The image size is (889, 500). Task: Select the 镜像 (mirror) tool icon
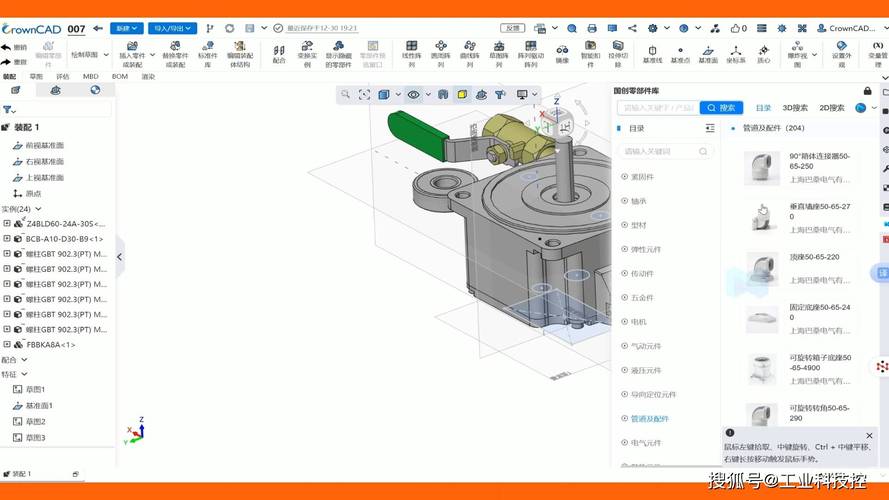(x=562, y=54)
